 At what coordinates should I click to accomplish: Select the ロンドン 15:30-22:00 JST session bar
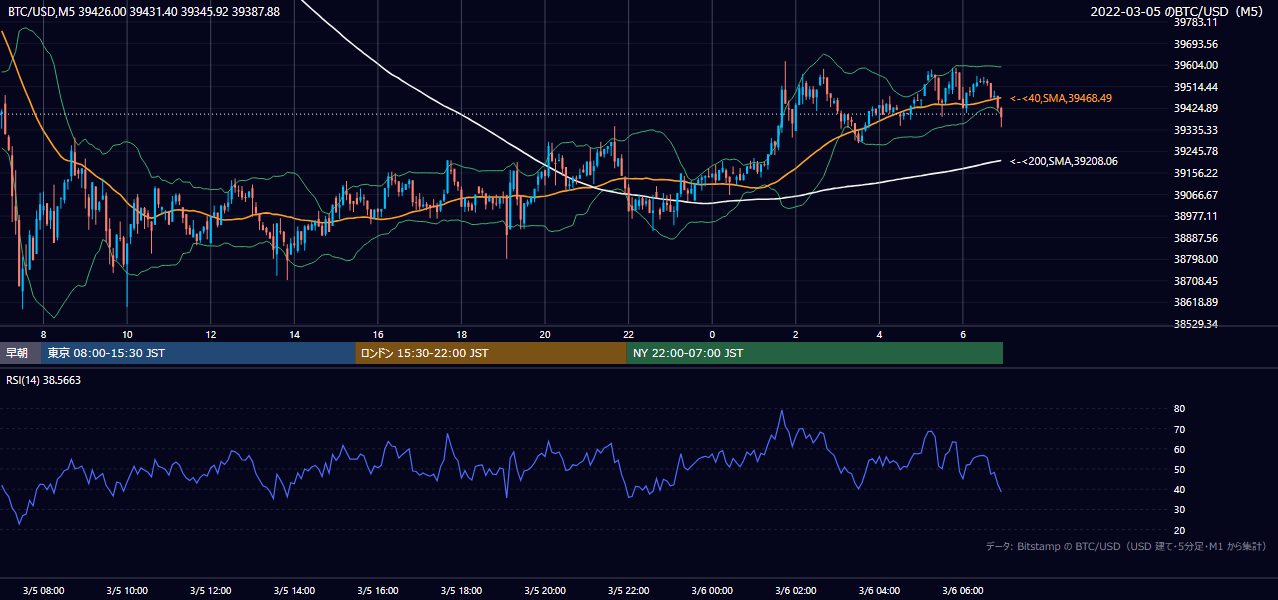pyautogui.click(x=491, y=353)
